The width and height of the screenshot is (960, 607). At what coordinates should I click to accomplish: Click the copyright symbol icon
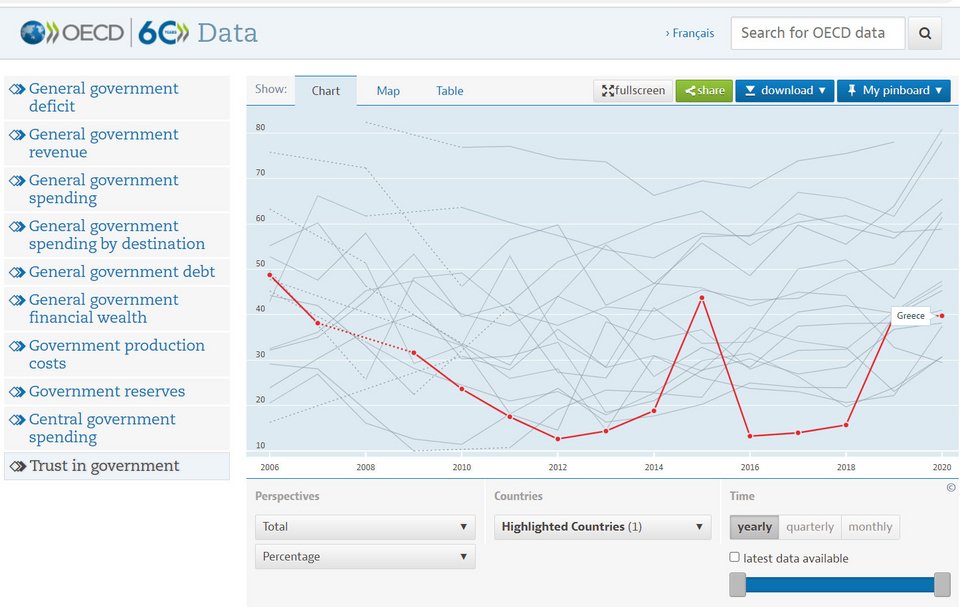click(x=951, y=488)
